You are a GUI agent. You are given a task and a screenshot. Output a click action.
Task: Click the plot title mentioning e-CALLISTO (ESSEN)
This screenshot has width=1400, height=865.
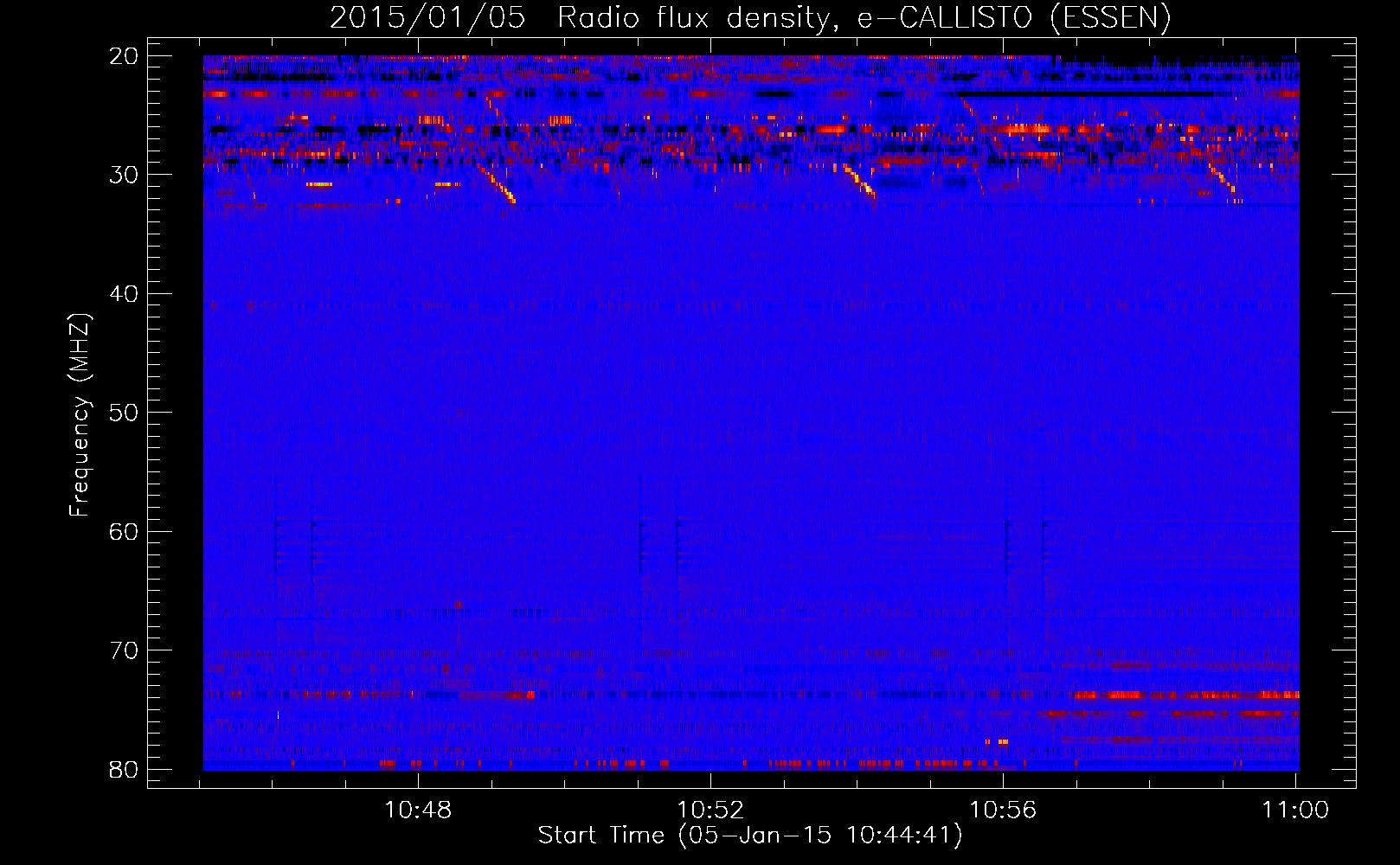click(x=750, y=18)
